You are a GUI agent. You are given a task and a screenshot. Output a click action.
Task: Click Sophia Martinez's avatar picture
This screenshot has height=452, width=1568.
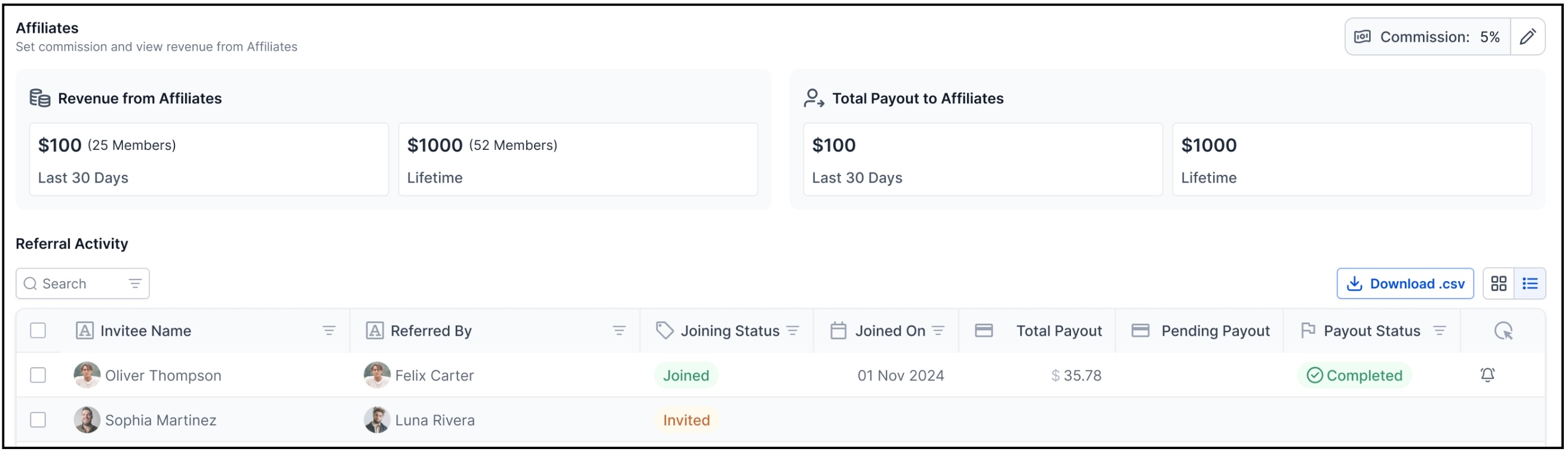point(87,420)
